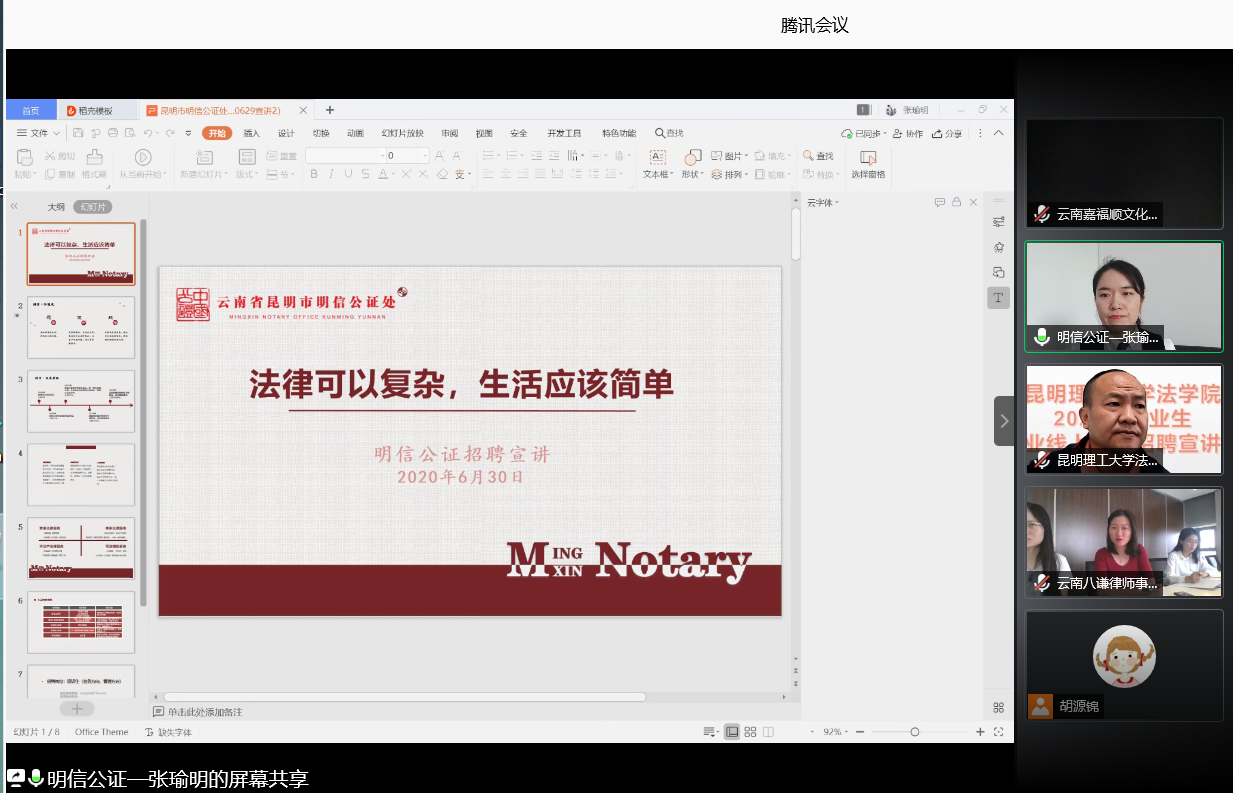The width and height of the screenshot is (1233, 793).
Task: Click the New Slide (新建幻灯片) icon
Action: pyautogui.click(x=204, y=157)
